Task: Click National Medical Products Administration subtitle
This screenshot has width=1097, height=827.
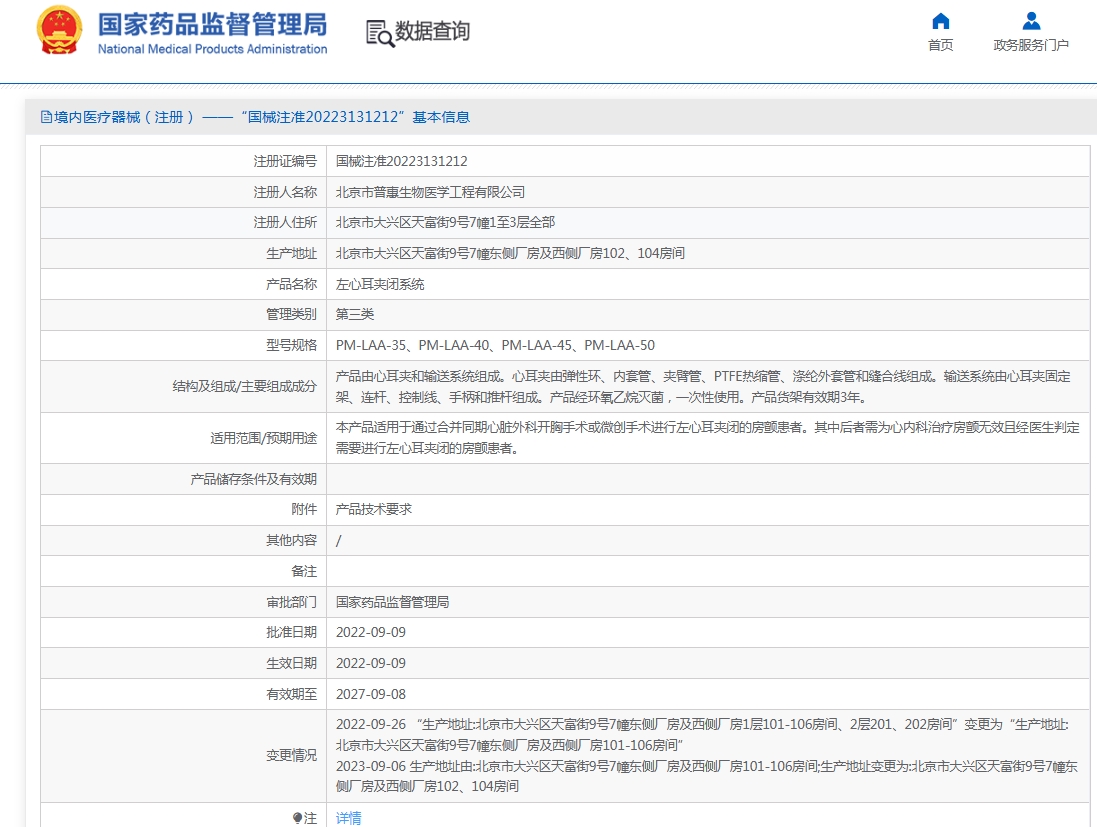Action: (212, 49)
